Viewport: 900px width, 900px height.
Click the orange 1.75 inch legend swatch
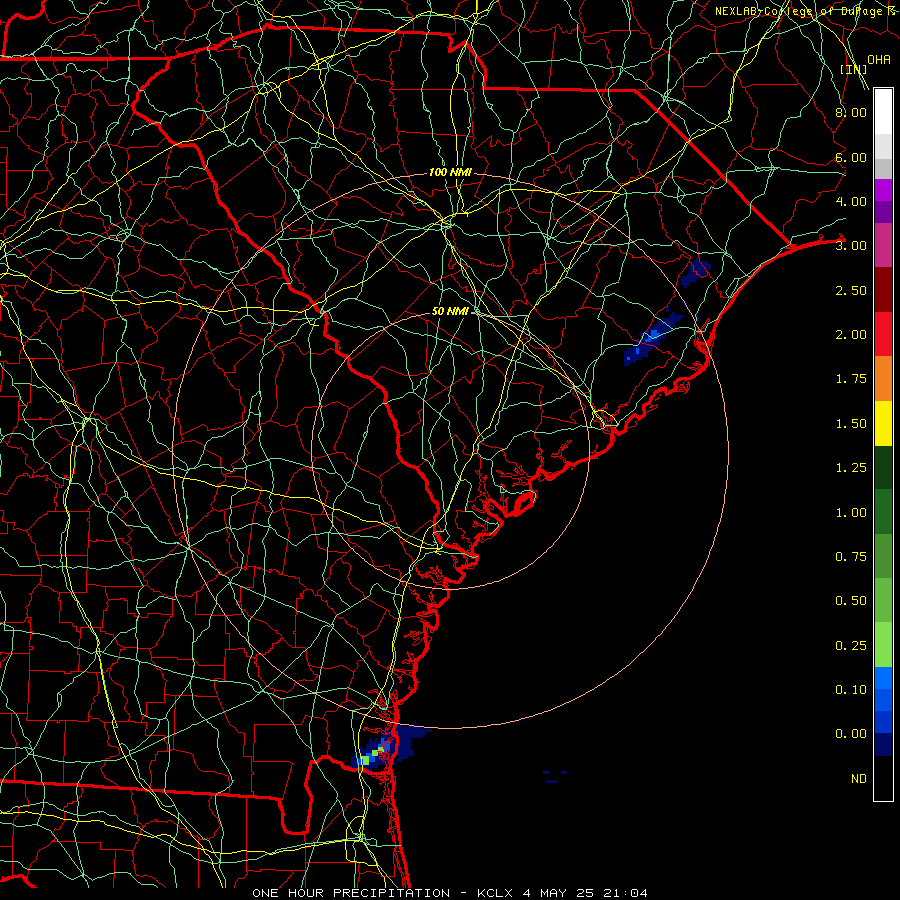[x=883, y=379]
